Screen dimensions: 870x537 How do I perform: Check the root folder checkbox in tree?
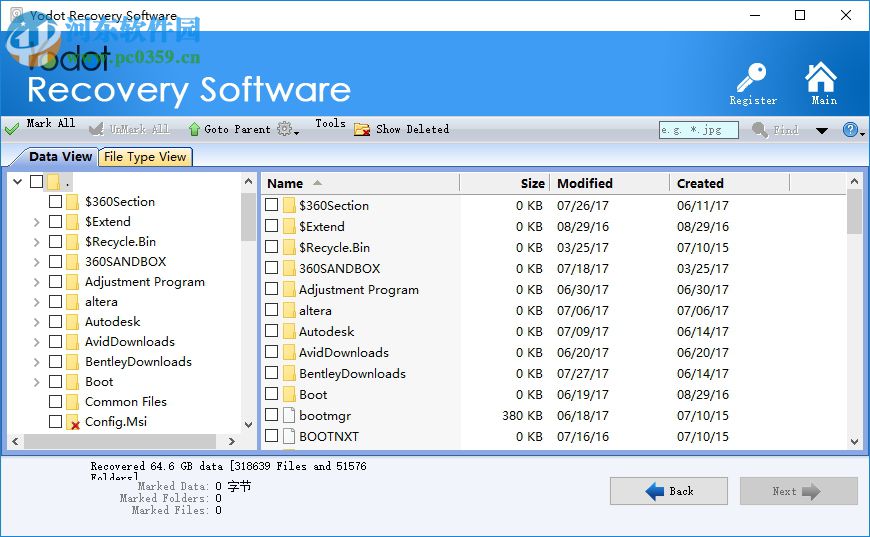(37, 181)
